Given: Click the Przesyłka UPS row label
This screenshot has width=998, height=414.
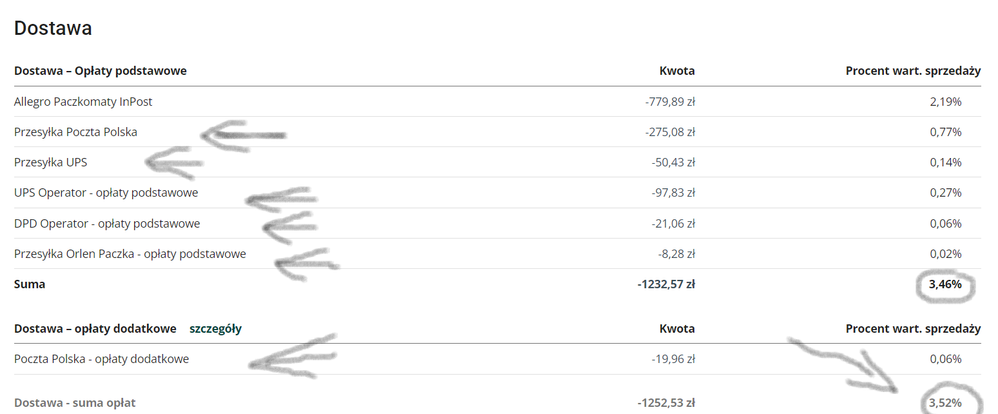Looking at the screenshot, I should 57,162.
